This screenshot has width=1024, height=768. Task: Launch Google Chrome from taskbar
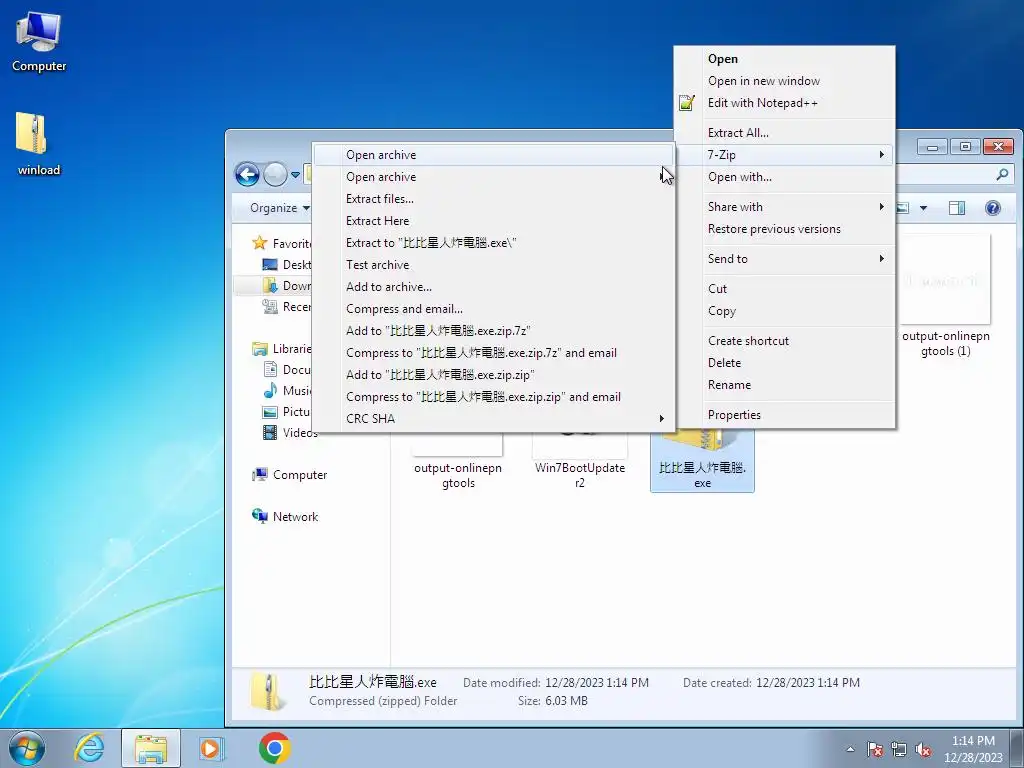click(x=274, y=748)
